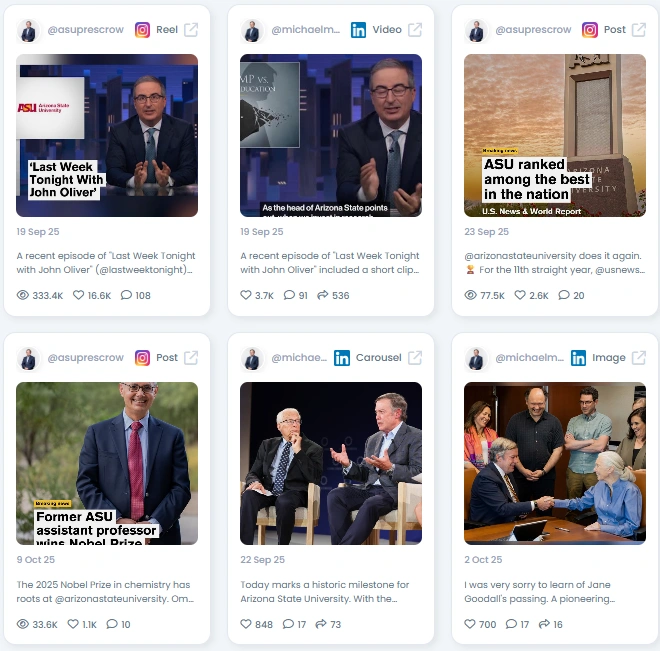The width and height of the screenshot is (660, 651).
Task: Click heart icon showing 16.6K likes
Action: coord(79,295)
